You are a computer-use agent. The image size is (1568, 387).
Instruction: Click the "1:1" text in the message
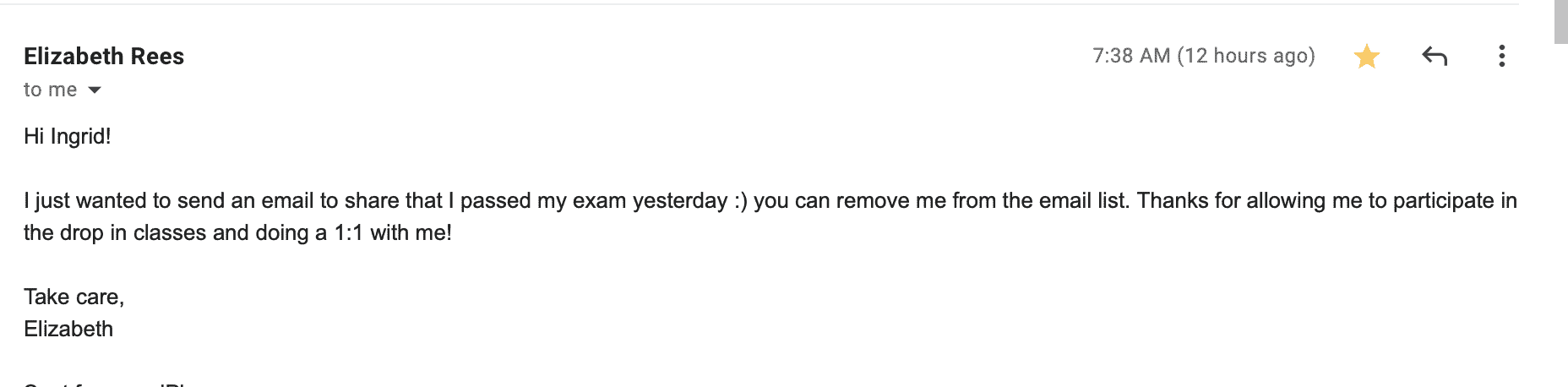(x=349, y=233)
